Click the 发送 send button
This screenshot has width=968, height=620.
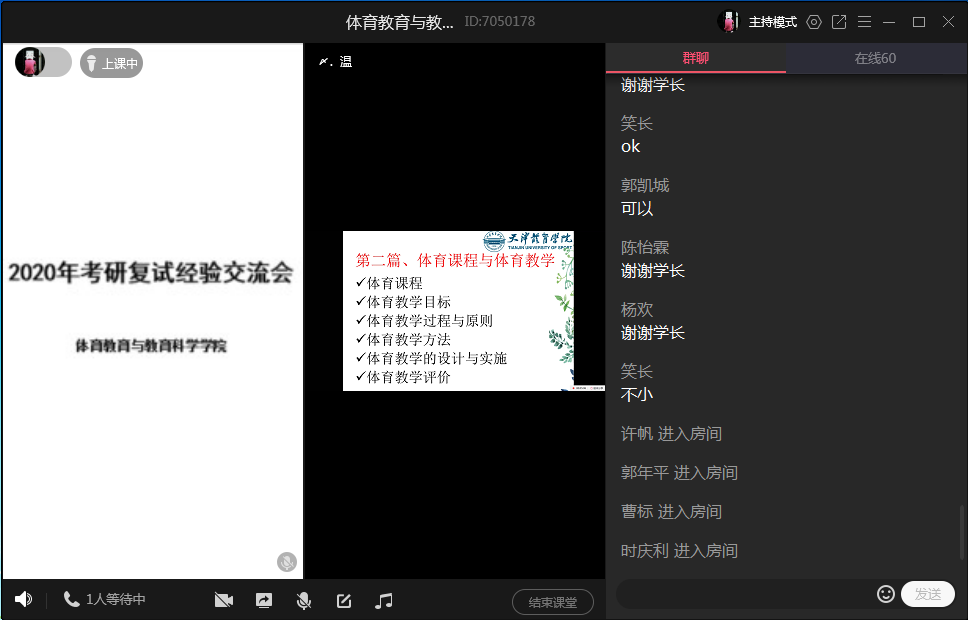tap(927, 594)
